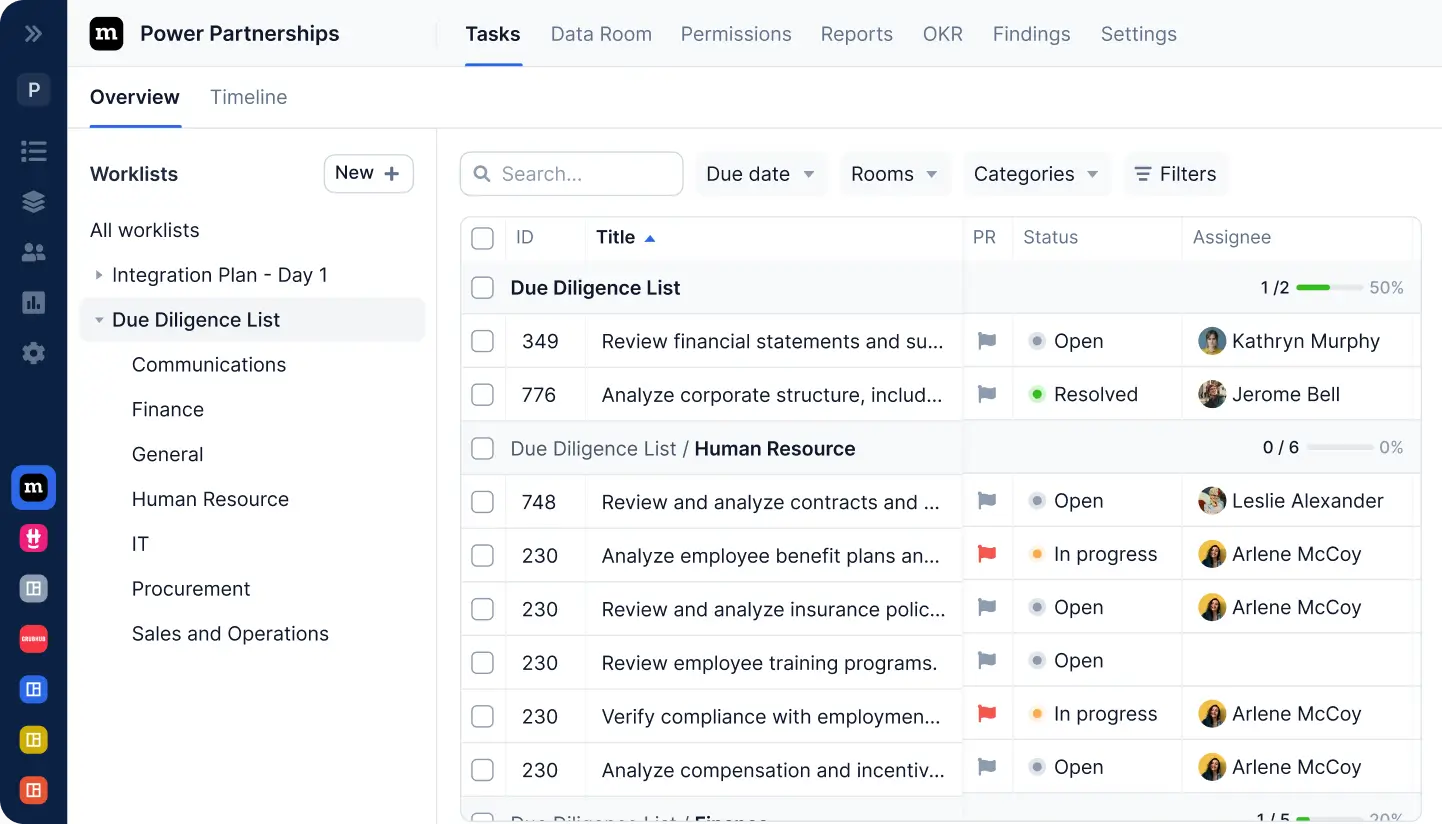Expand the Integration Plan - Day 1 worklist
1442x824 pixels.
[x=98, y=274]
